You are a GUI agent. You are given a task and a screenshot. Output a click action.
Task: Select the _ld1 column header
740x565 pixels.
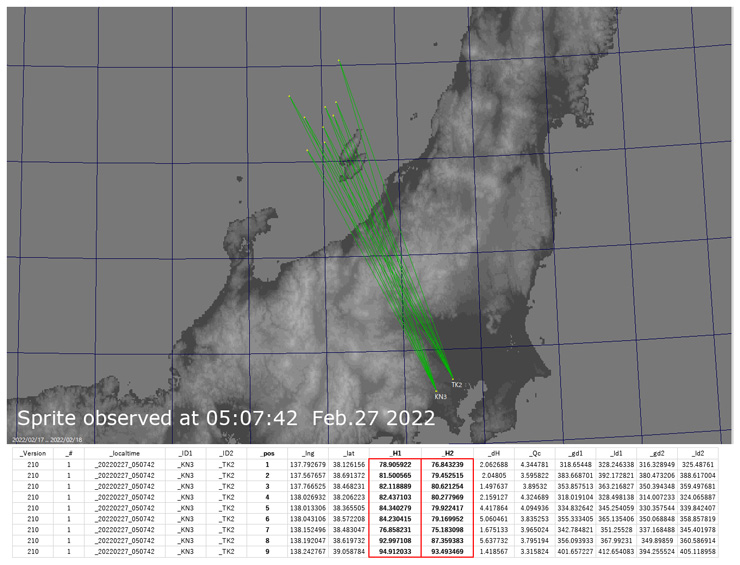(x=616, y=454)
